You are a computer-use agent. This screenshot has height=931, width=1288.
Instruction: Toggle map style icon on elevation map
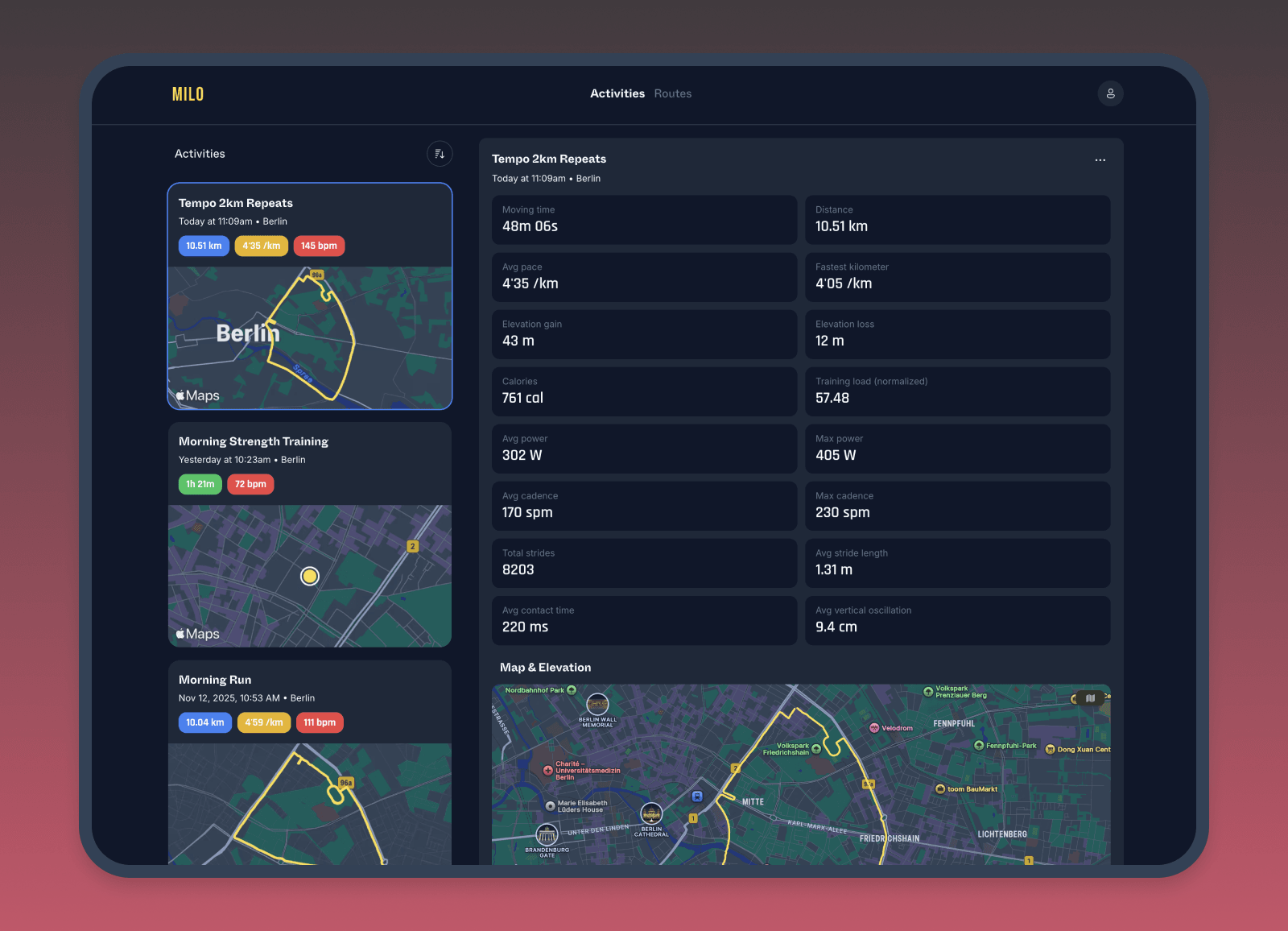tap(1090, 698)
